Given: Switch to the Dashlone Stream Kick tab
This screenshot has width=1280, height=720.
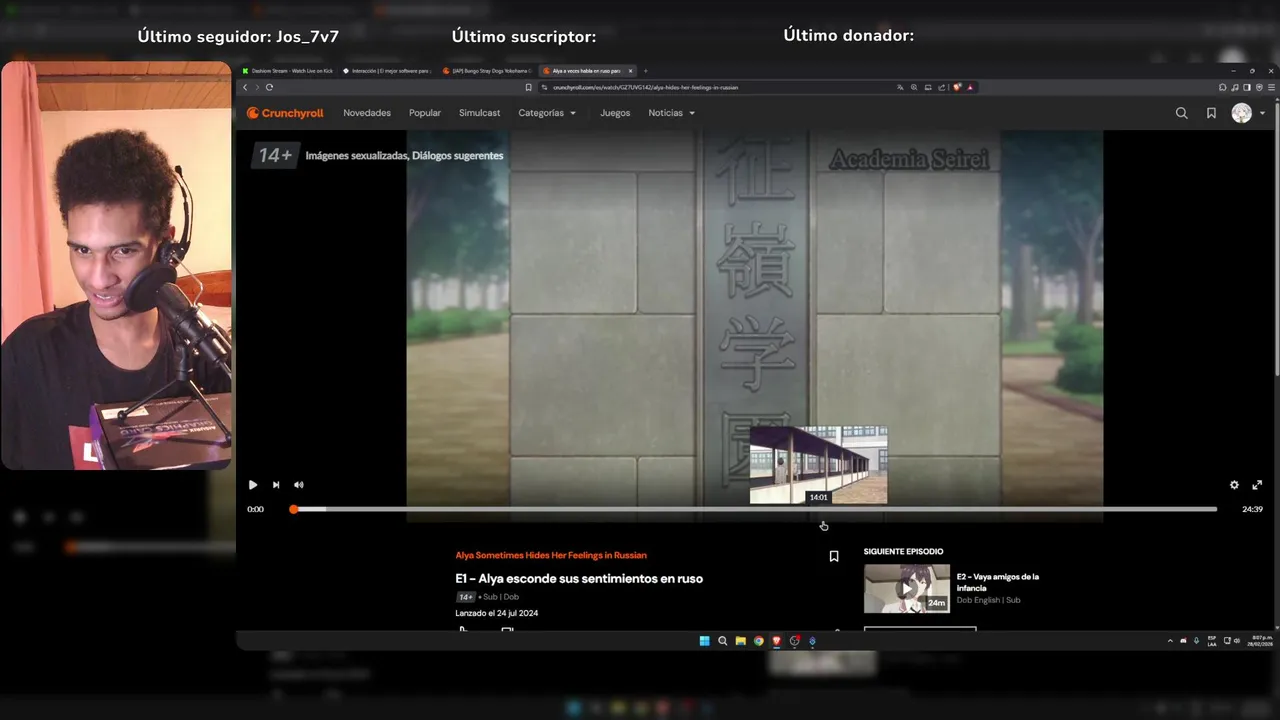Looking at the screenshot, I should pyautogui.click(x=287, y=71).
